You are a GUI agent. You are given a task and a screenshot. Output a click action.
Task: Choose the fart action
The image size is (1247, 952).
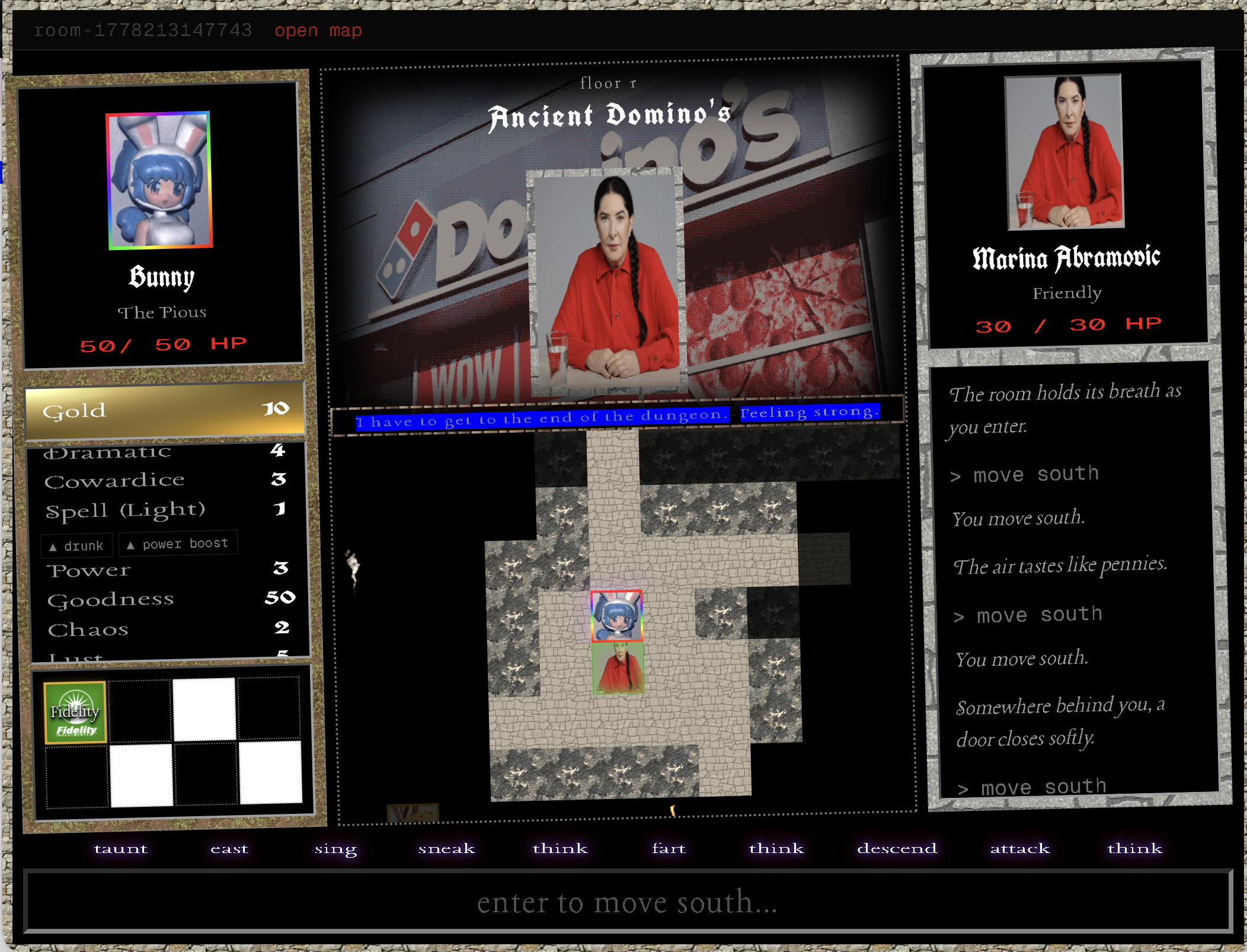(669, 848)
